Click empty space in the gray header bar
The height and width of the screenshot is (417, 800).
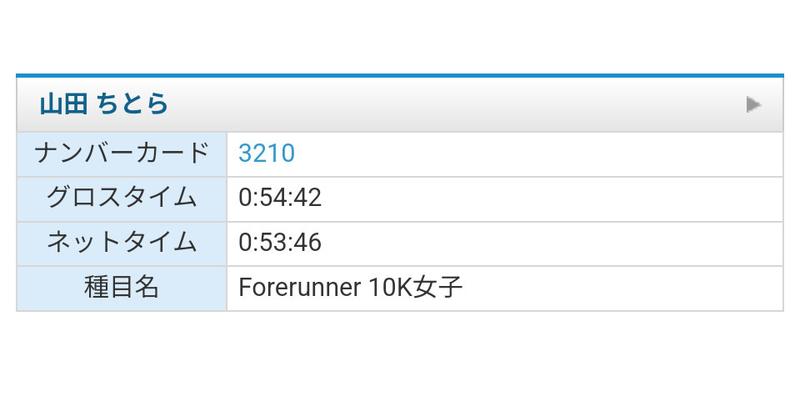pyautogui.click(x=450, y=104)
